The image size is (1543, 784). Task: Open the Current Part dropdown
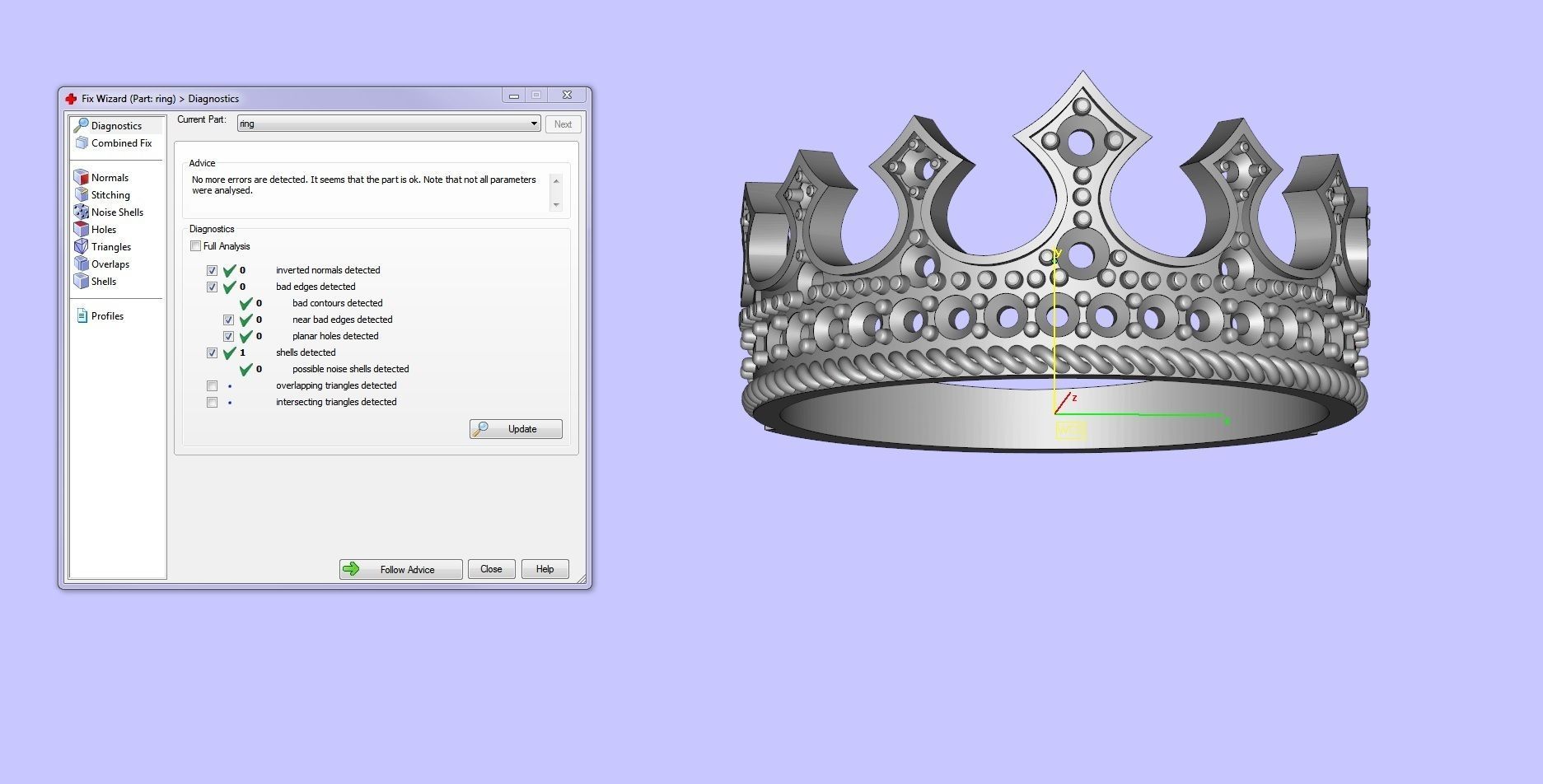[389, 124]
